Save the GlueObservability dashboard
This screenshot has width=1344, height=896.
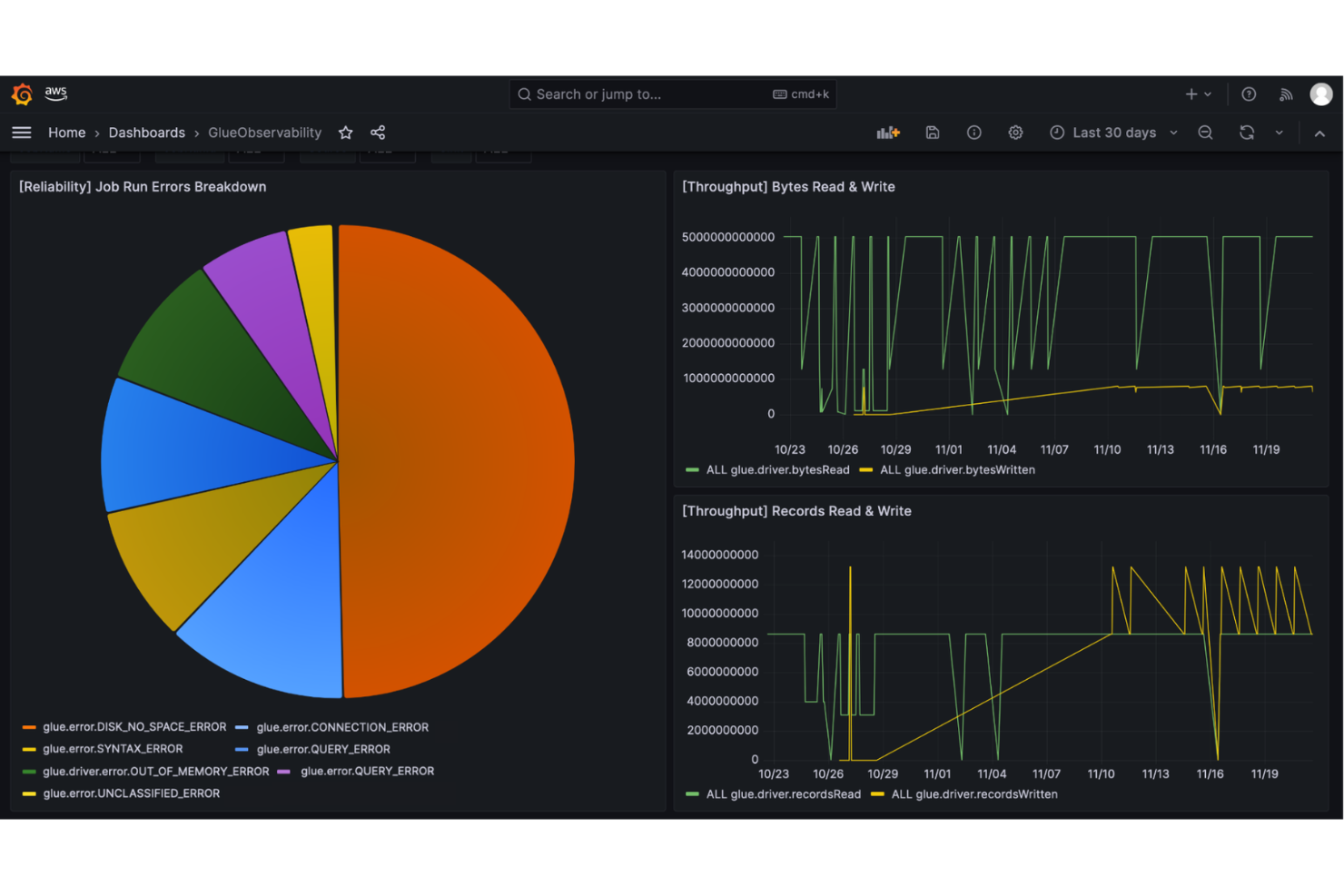tap(932, 132)
